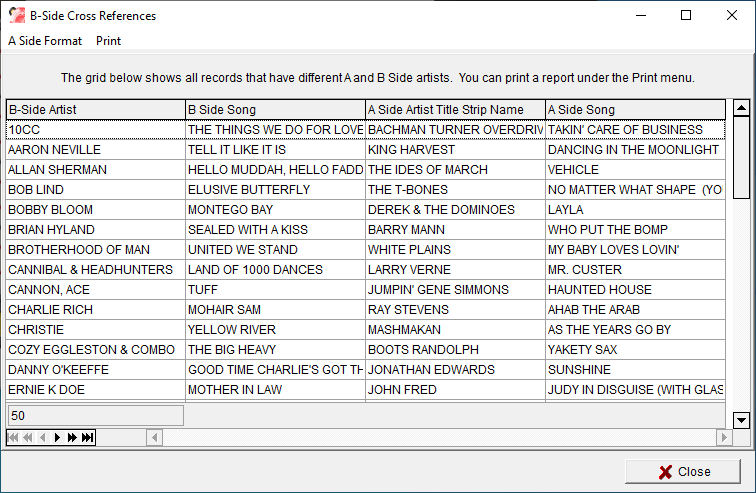Select the CHRISTIE cell
Image resolution: width=756 pixels, height=493 pixels.
(95, 330)
